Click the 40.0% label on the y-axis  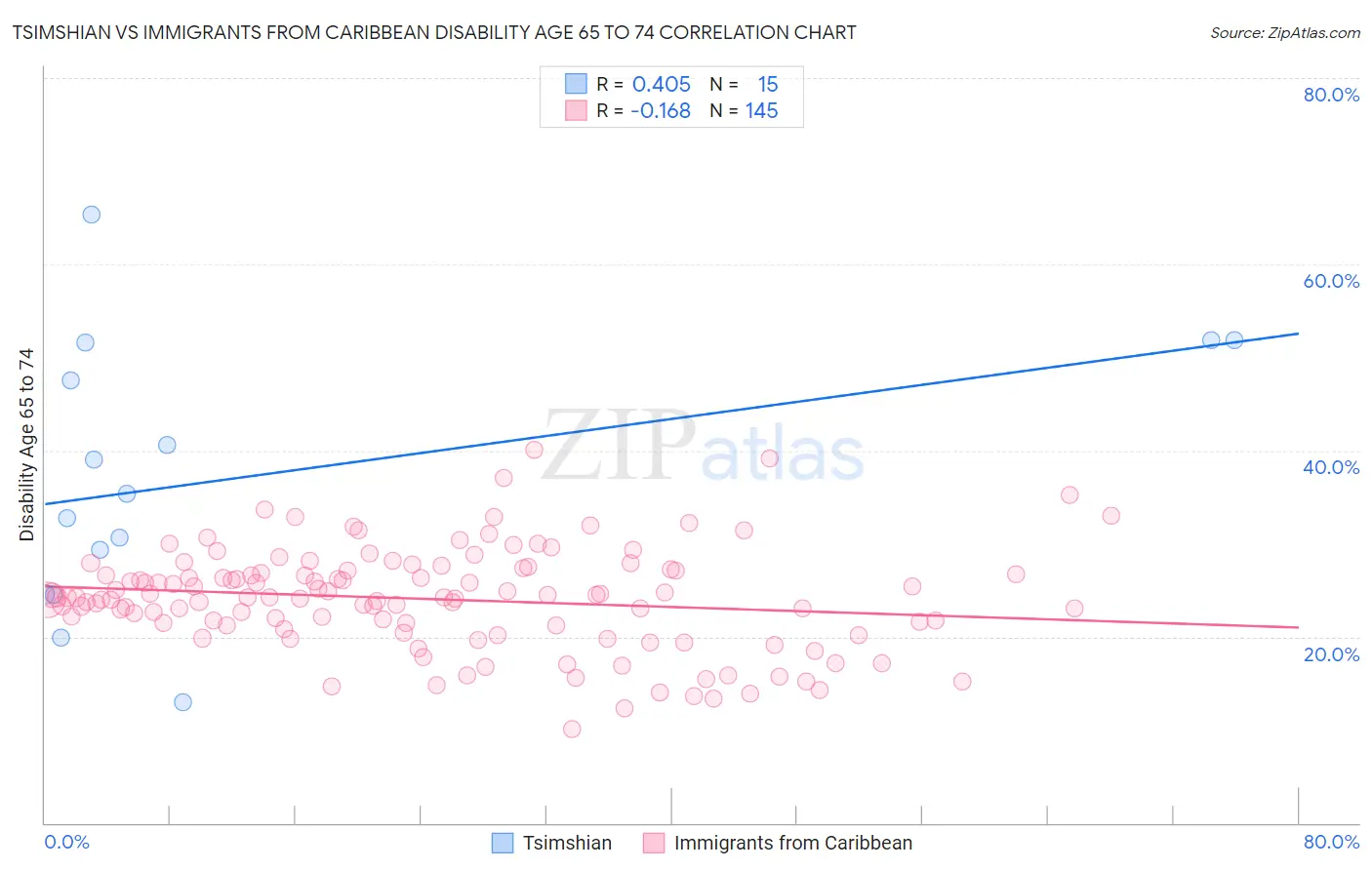coord(1331,467)
